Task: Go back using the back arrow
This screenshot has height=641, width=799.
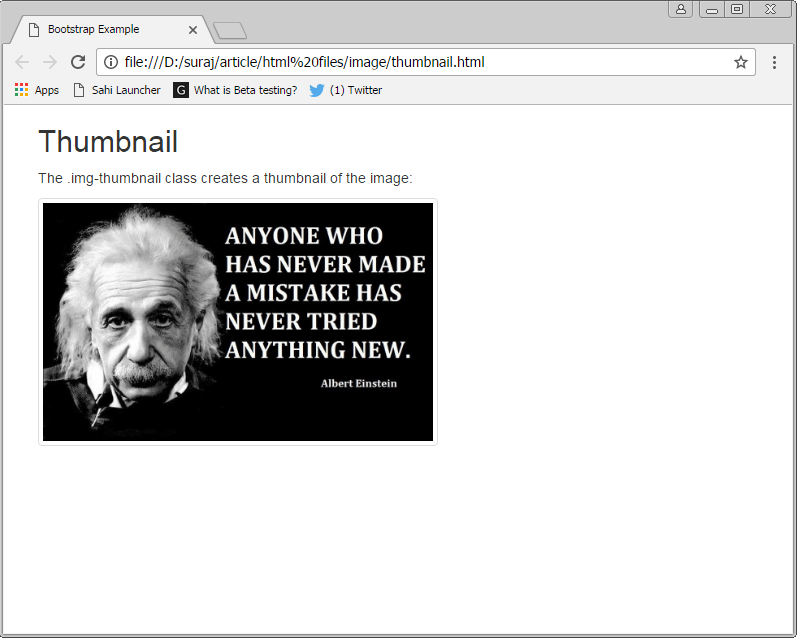Action: (22, 62)
